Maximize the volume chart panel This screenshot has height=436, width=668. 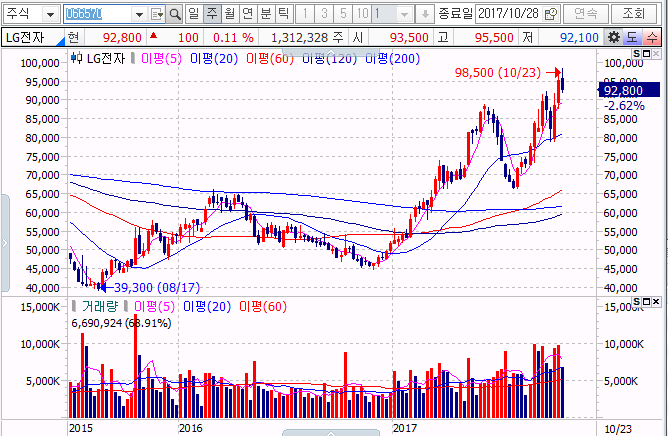(x=646, y=302)
